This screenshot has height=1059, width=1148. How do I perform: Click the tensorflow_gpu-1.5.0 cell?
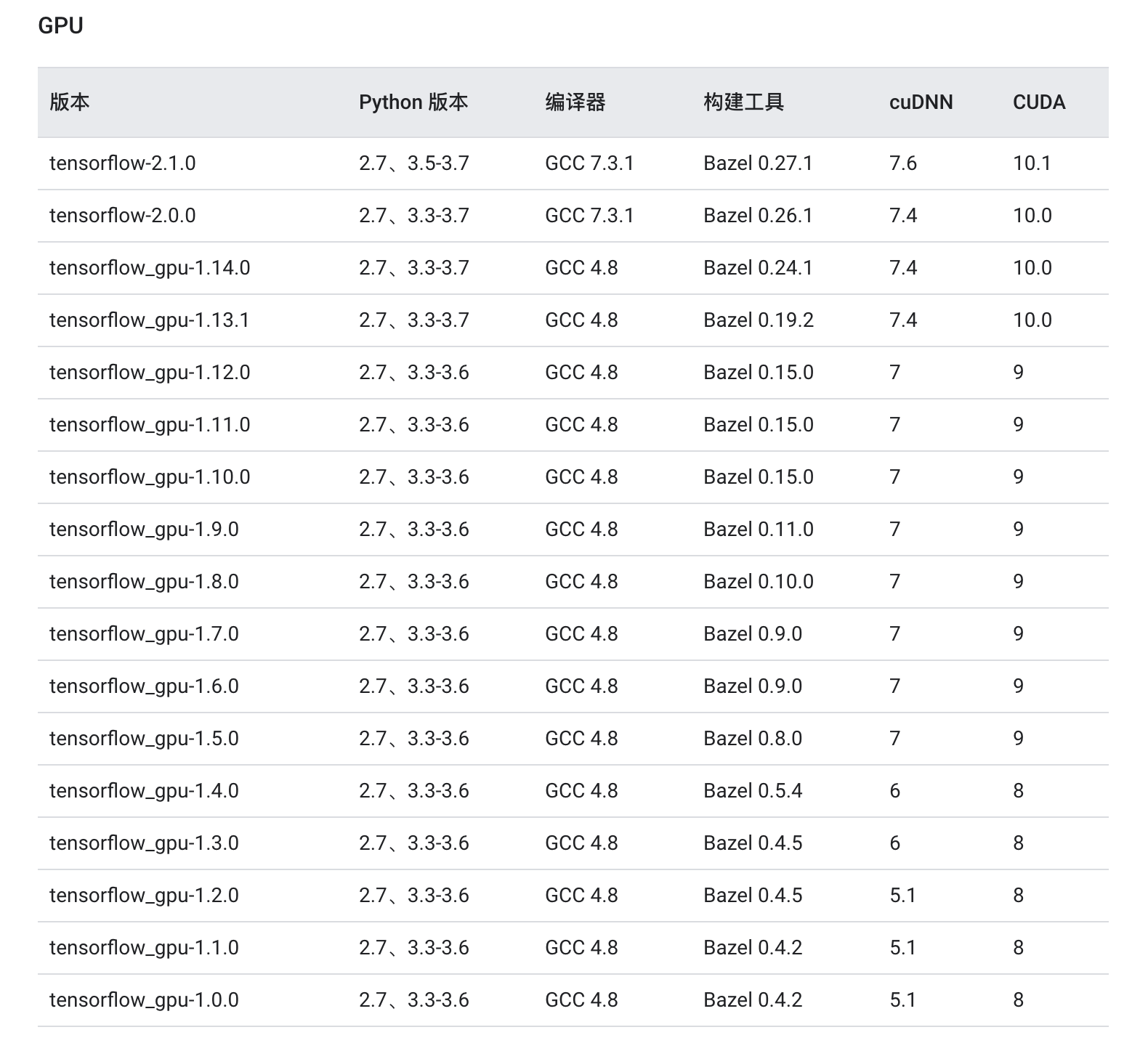pos(144,739)
